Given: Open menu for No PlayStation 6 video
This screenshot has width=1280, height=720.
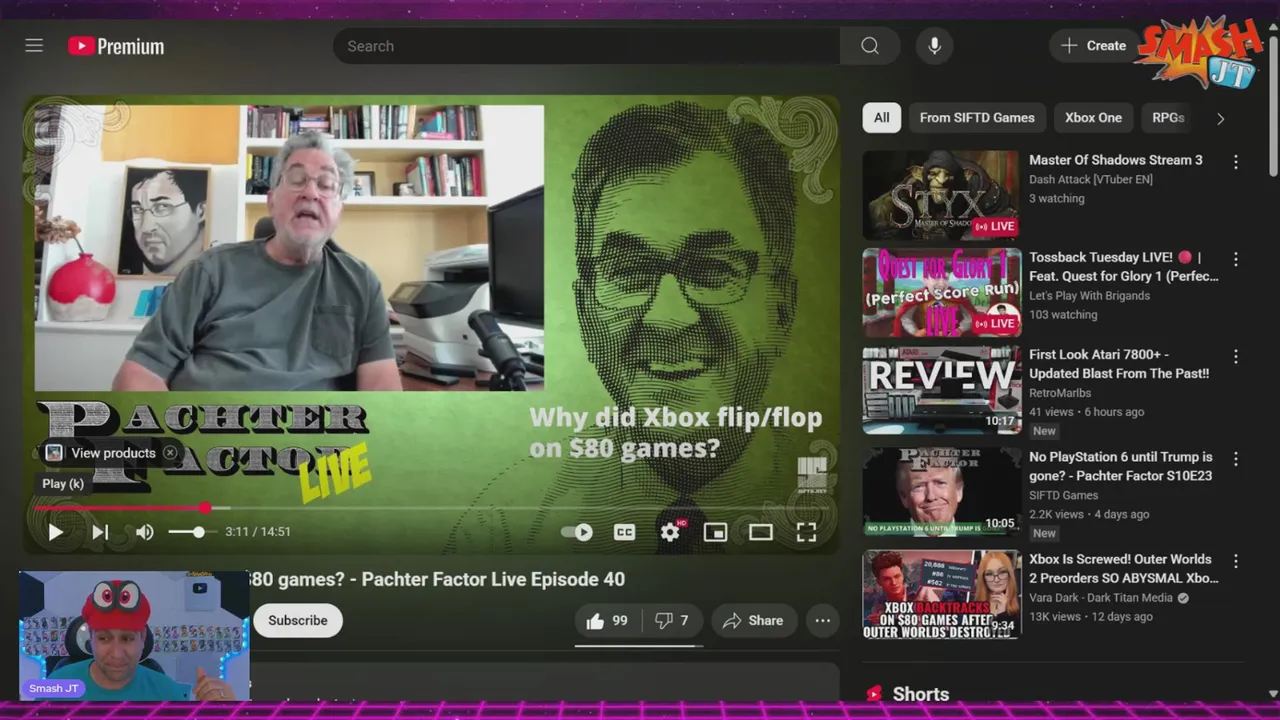Looking at the screenshot, I should 1236,459.
